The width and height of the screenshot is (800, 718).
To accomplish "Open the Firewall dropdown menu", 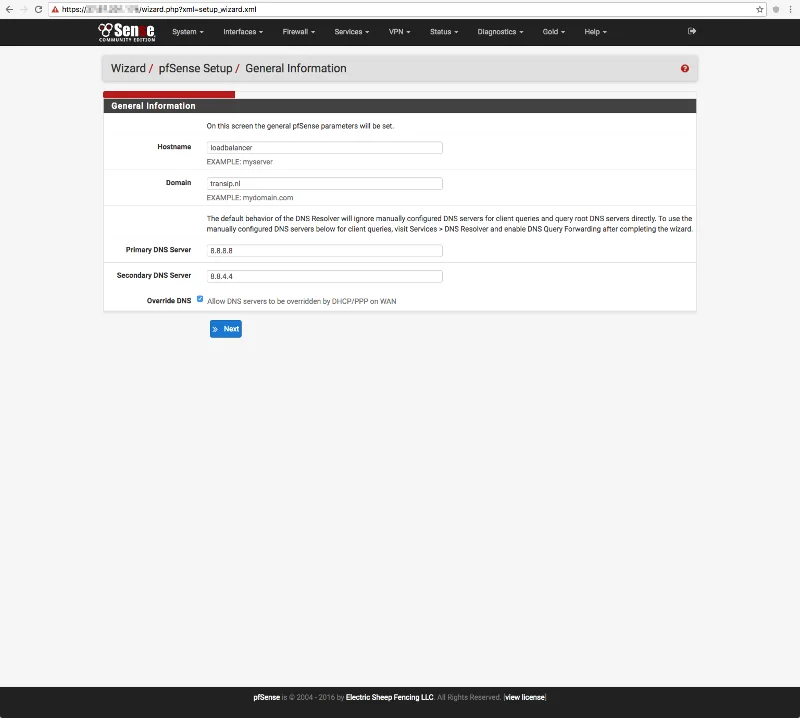I will coord(298,31).
